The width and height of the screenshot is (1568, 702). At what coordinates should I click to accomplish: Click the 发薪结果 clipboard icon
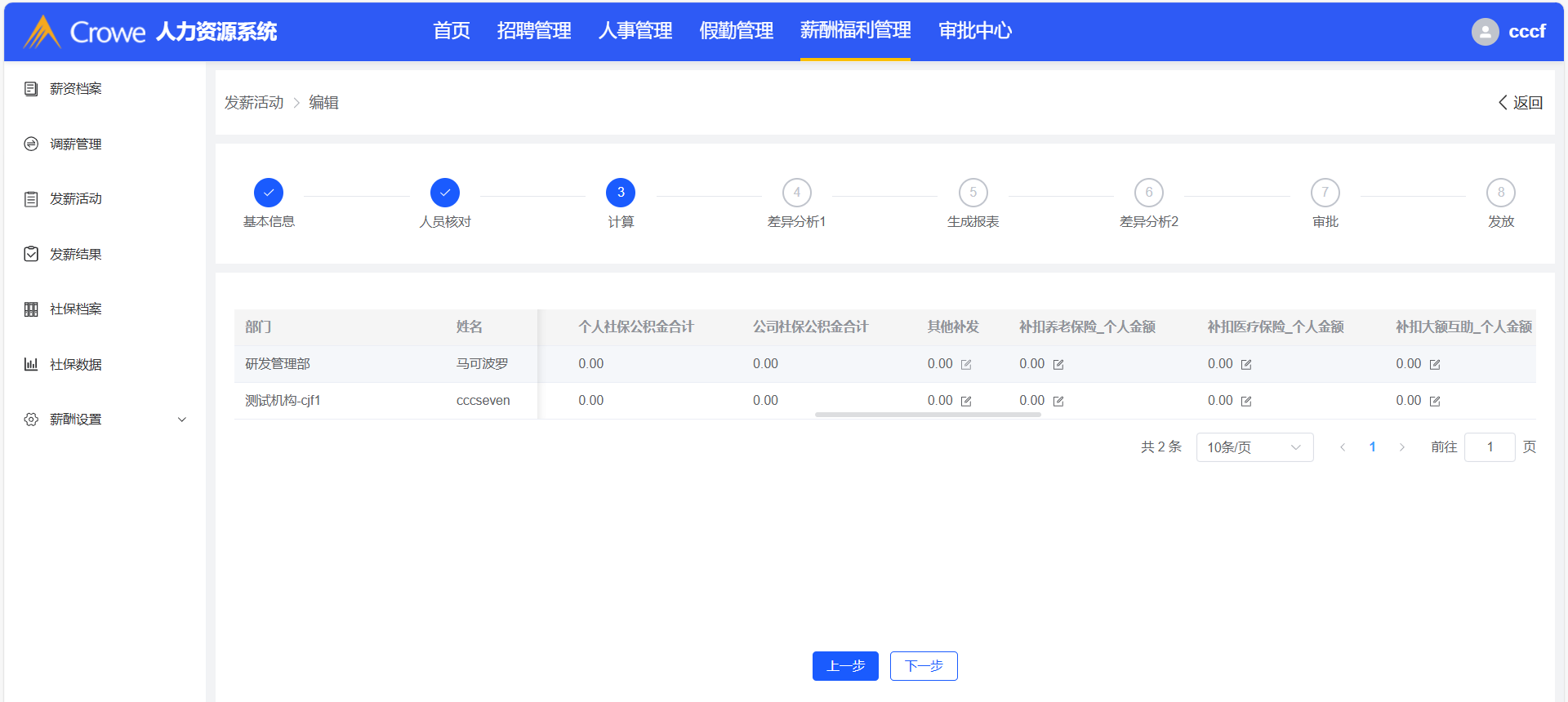31,255
